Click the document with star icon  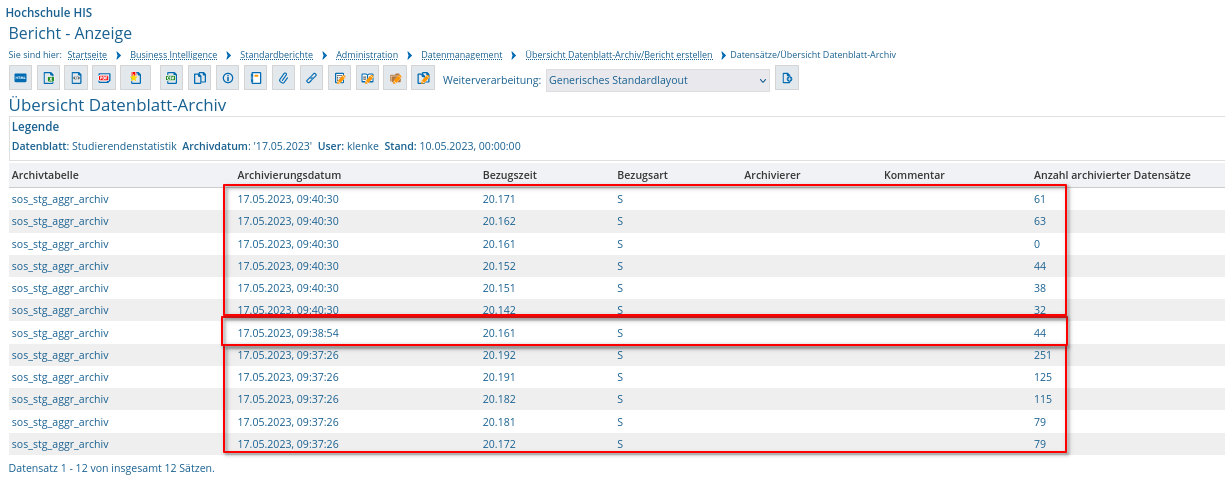(137, 79)
